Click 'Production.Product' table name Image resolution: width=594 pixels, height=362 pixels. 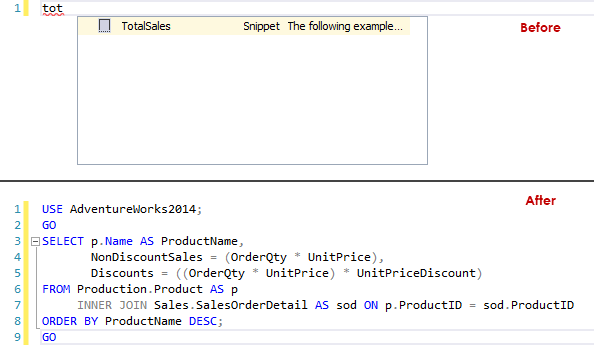click(x=140, y=289)
